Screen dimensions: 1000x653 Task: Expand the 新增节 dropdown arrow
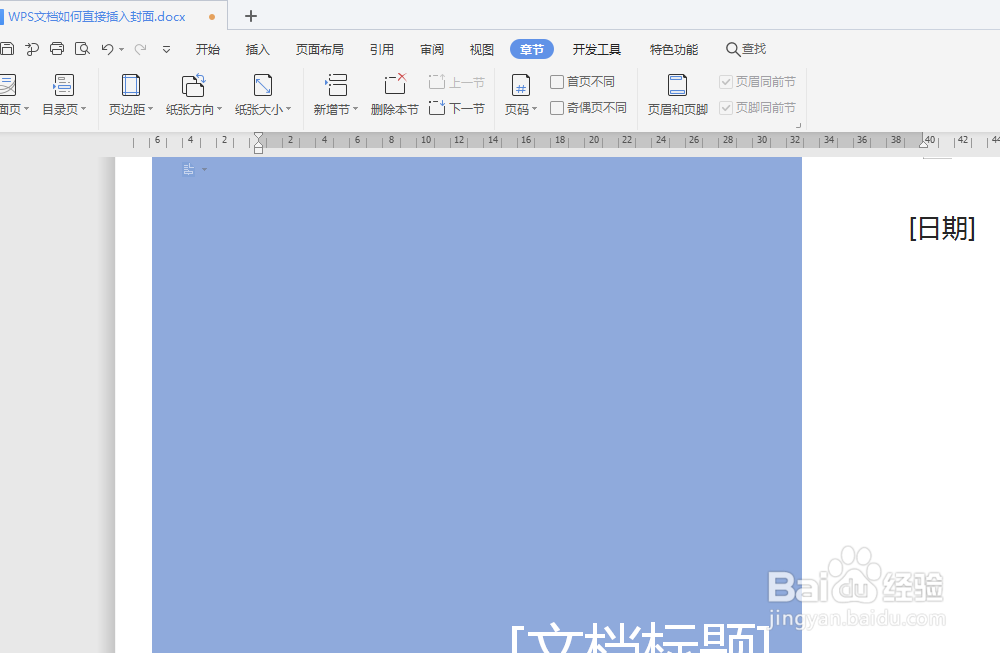(355, 109)
